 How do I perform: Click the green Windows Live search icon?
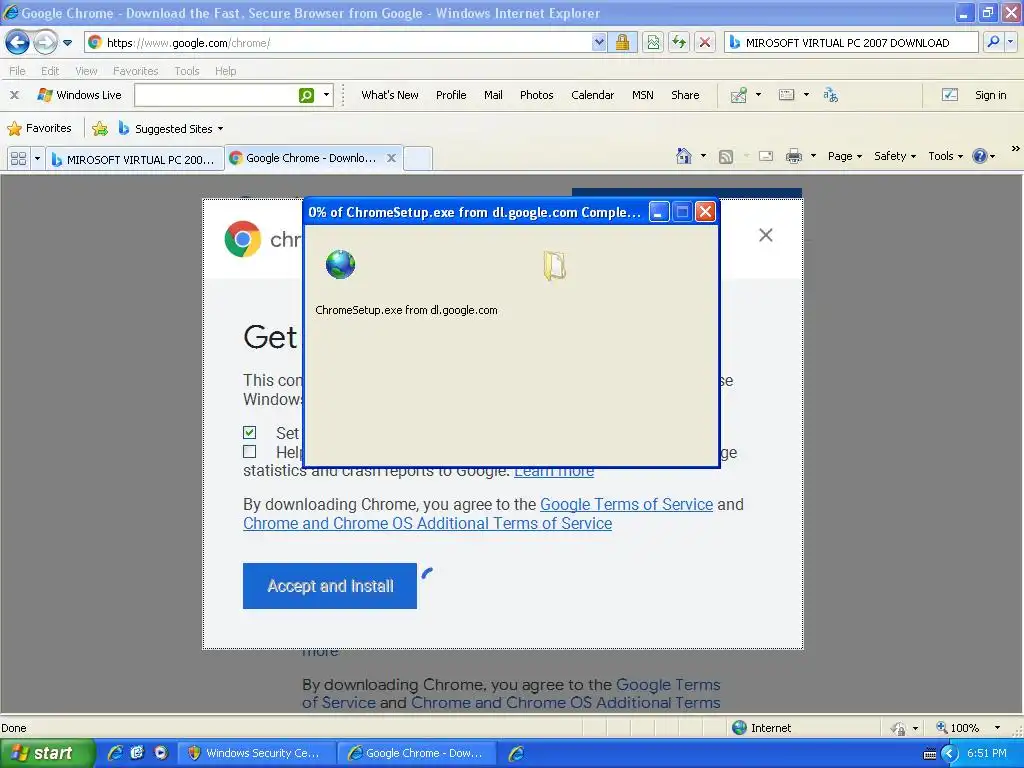point(306,95)
